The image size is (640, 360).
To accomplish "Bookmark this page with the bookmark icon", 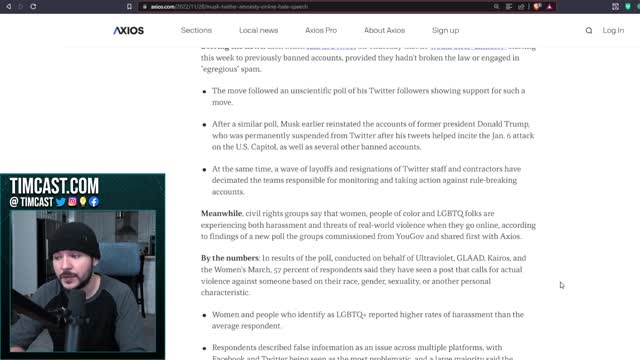I will coord(129,7).
